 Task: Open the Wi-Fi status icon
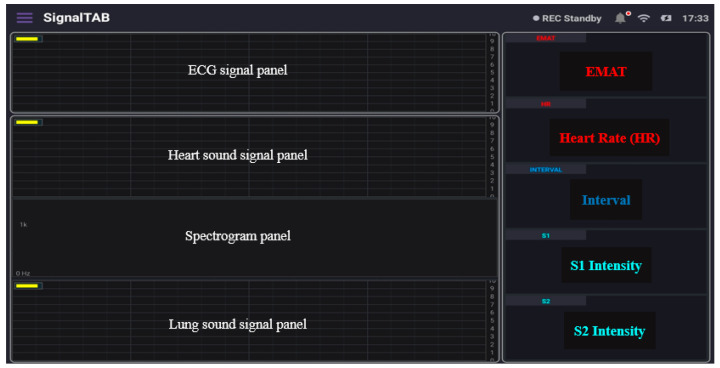pyautogui.click(x=644, y=18)
